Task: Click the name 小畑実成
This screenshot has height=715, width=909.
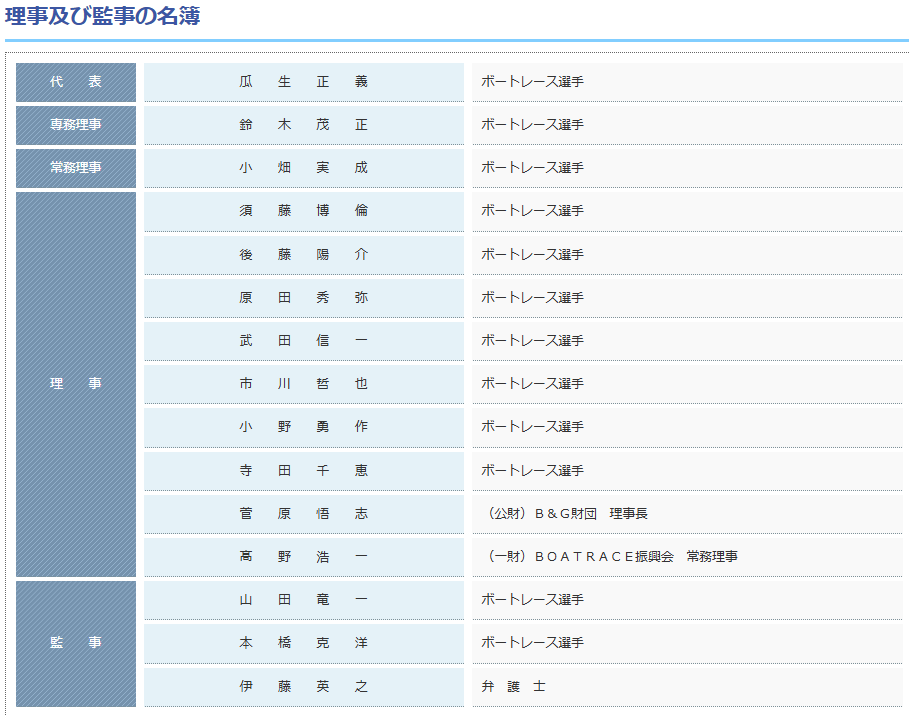Action: [304, 168]
